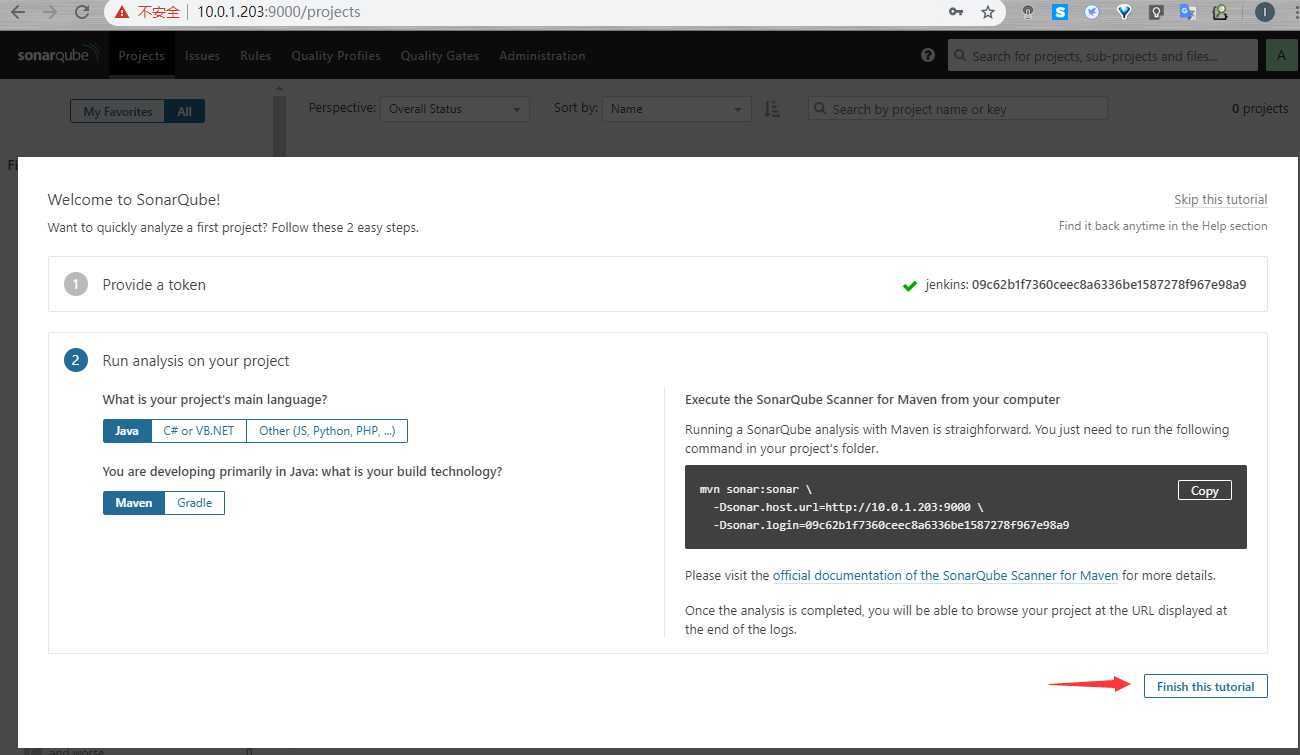
Task: Bookmark the page with the star icon
Action: coord(988,12)
